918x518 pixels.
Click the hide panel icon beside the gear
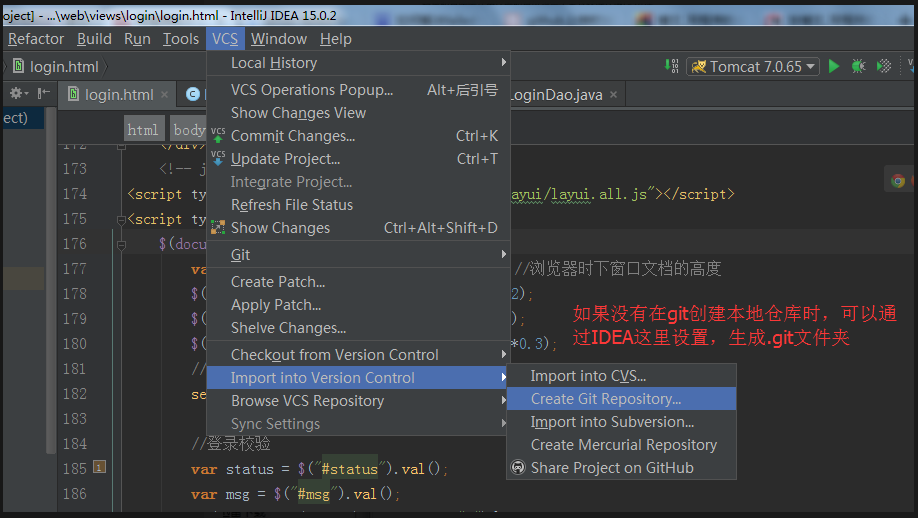click(43, 93)
